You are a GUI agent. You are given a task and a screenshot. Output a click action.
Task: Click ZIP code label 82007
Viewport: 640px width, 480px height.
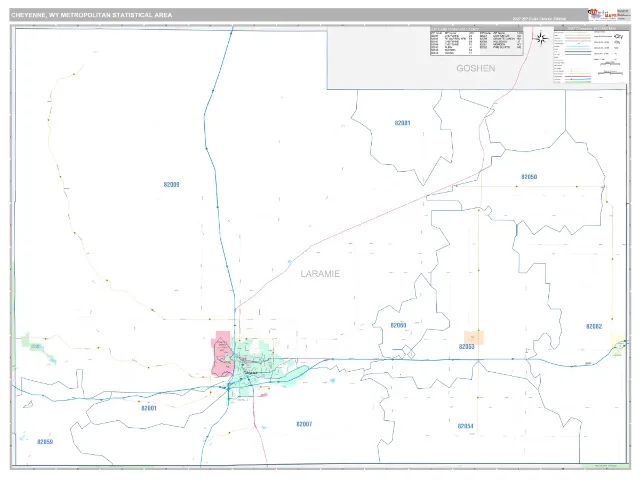coord(304,424)
